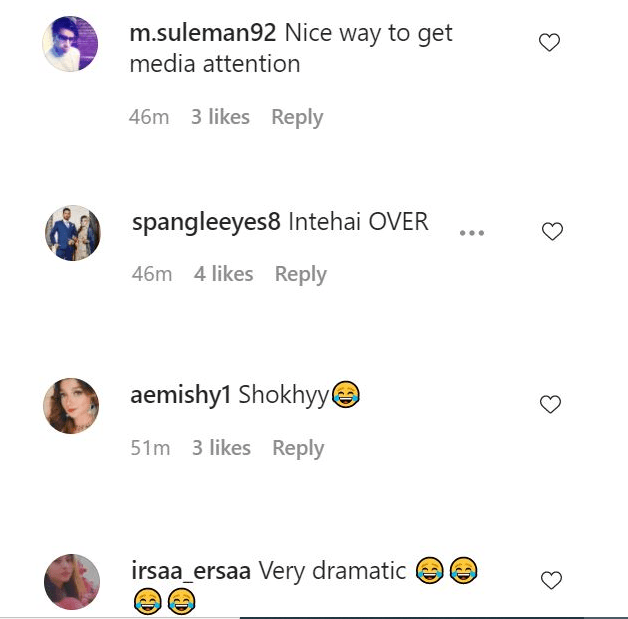Open irsaa_ersaa username link

[191, 571]
